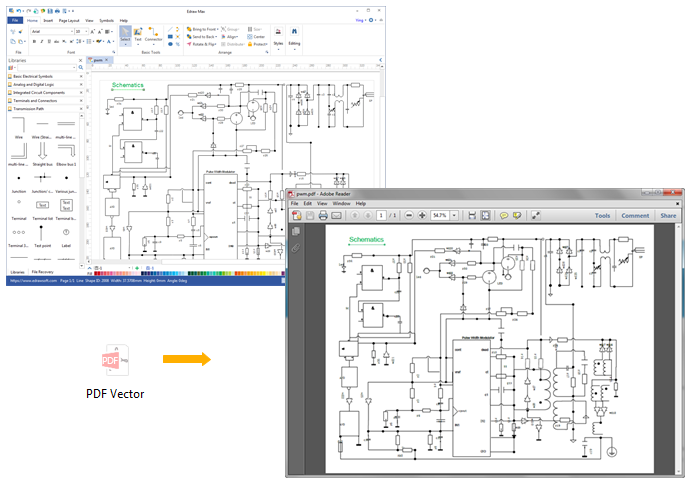Click the zoom out minus button in Reader
Image resolution: width=691 pixels, height=483 pixels.
[x=407, y=215]
